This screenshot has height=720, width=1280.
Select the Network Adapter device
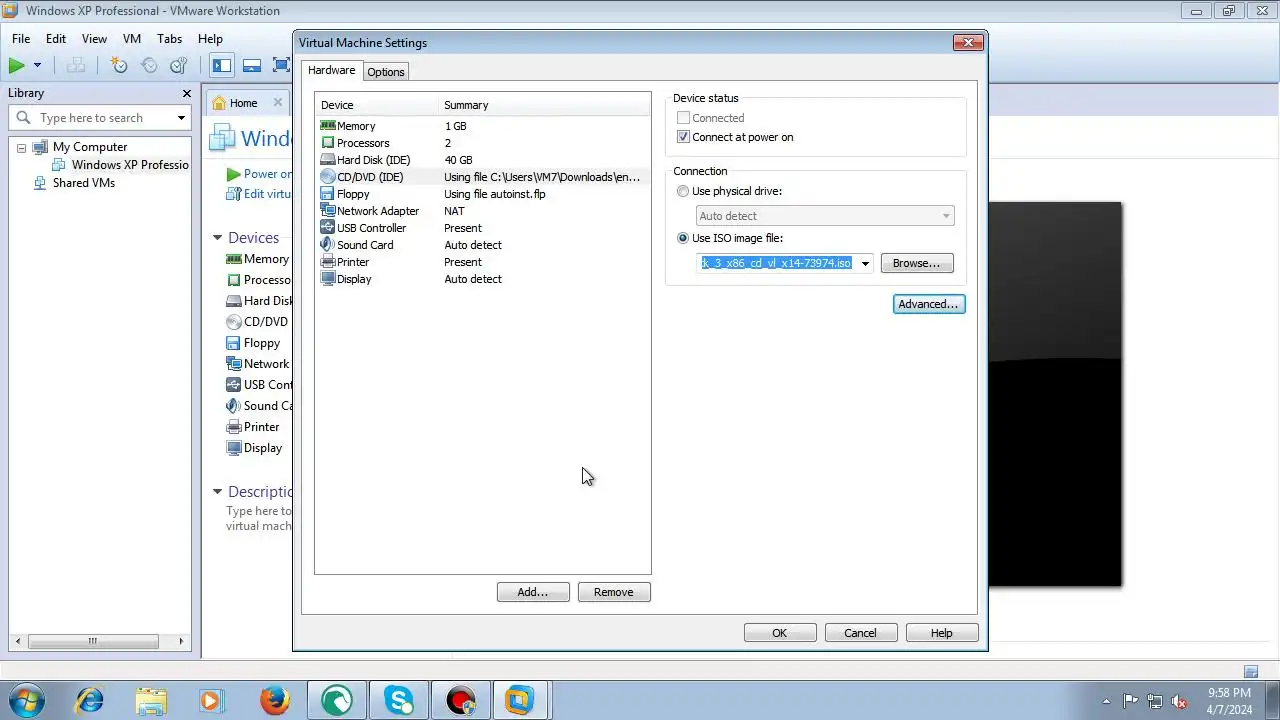click(x=482, y=211)
